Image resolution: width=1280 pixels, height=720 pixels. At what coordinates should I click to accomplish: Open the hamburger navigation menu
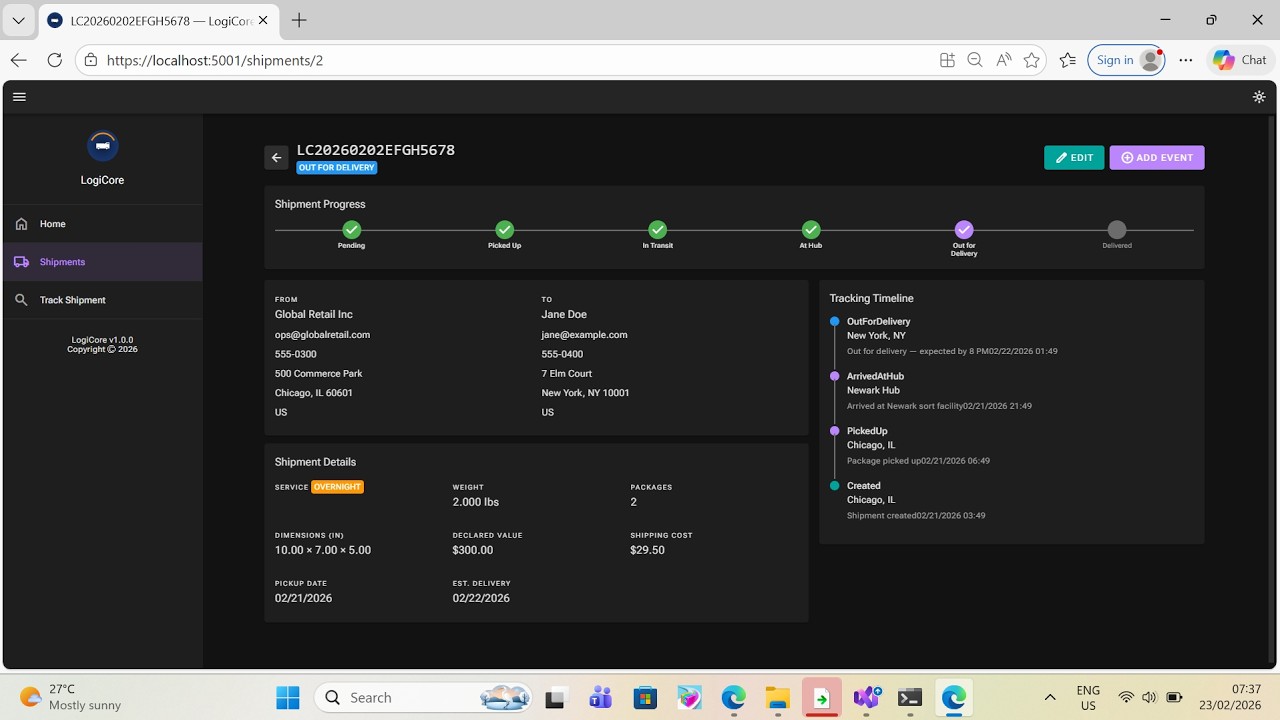click(x=19, y=97)
